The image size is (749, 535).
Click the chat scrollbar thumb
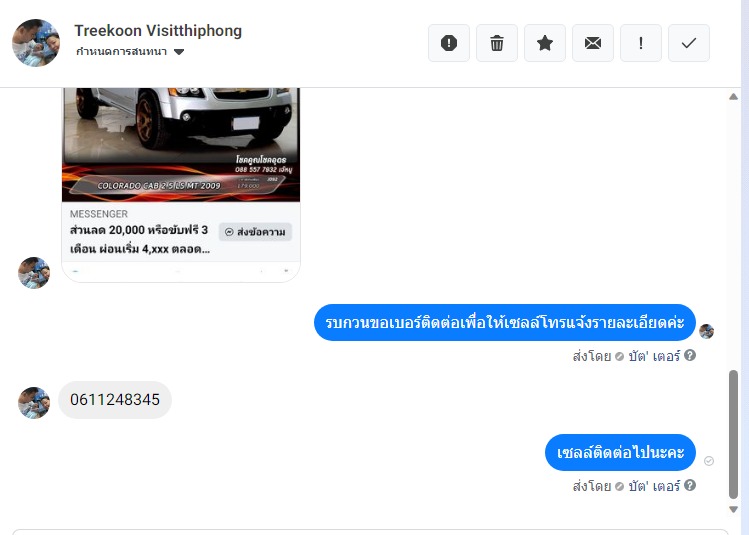tap(734, 434)
